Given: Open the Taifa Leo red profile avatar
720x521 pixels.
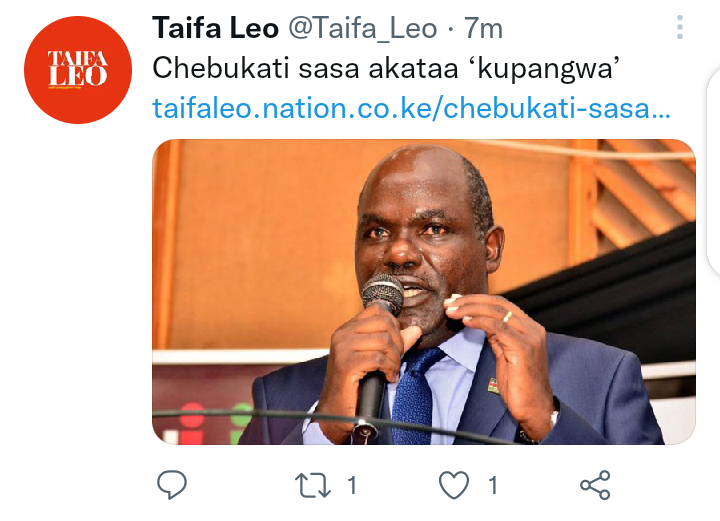Looking at the screenshot, I should pyautogui.click(x=78, y=70).
